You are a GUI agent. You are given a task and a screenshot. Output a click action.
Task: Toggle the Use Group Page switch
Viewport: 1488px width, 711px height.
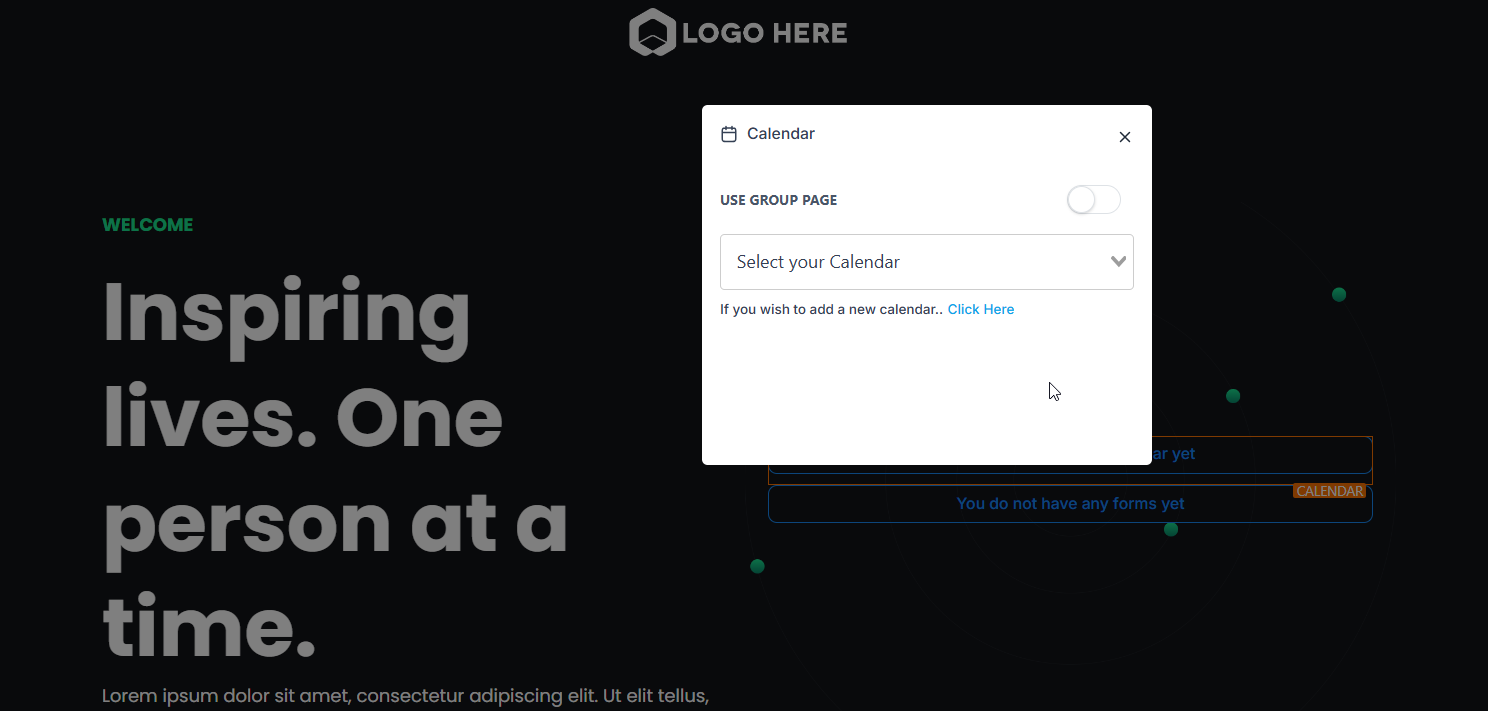pos(1093,200)
